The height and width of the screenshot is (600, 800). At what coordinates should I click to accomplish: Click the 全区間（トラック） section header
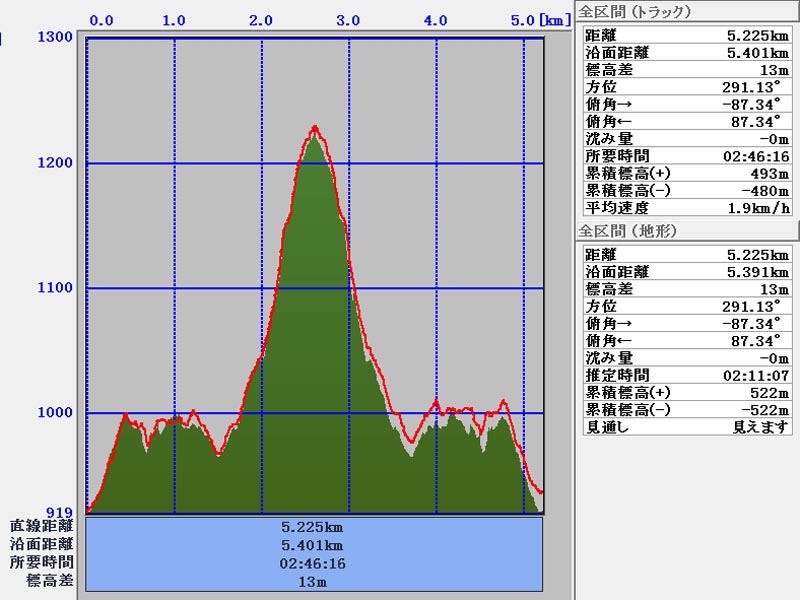tap(635, 12)
